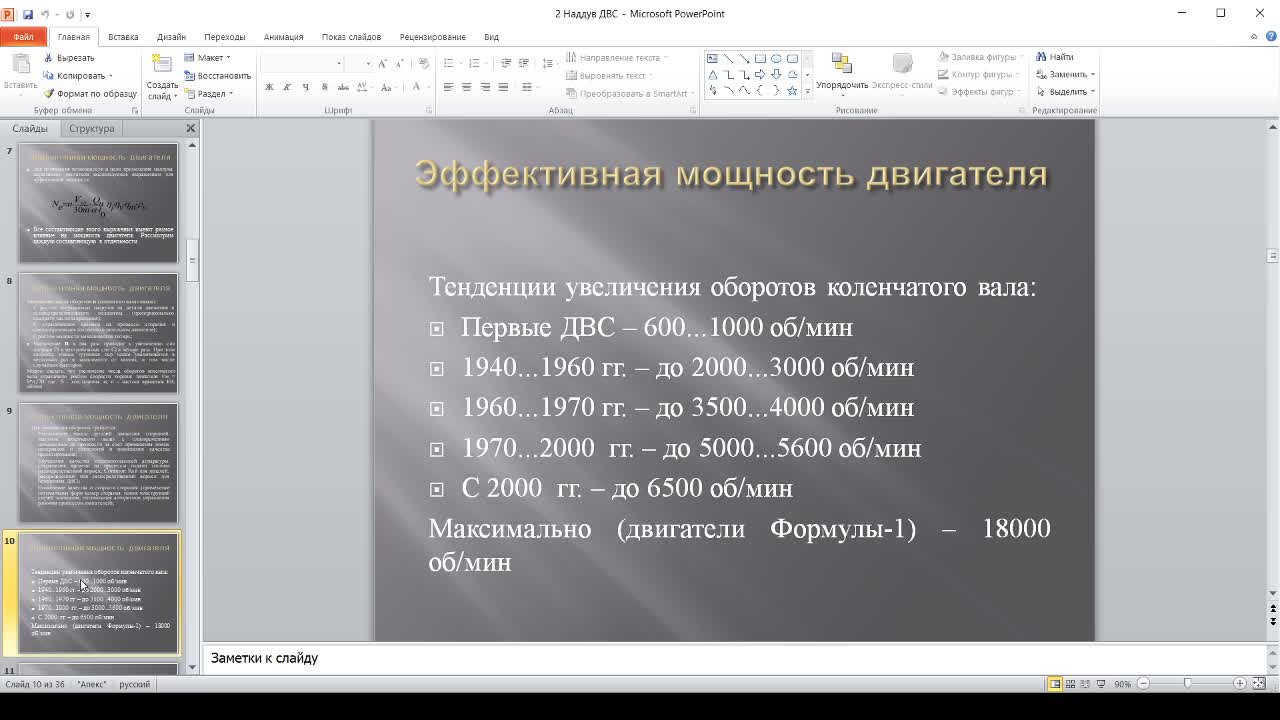Switch to the Вид tab
This screenshot has height=720, width=1280.
point(491,37)
